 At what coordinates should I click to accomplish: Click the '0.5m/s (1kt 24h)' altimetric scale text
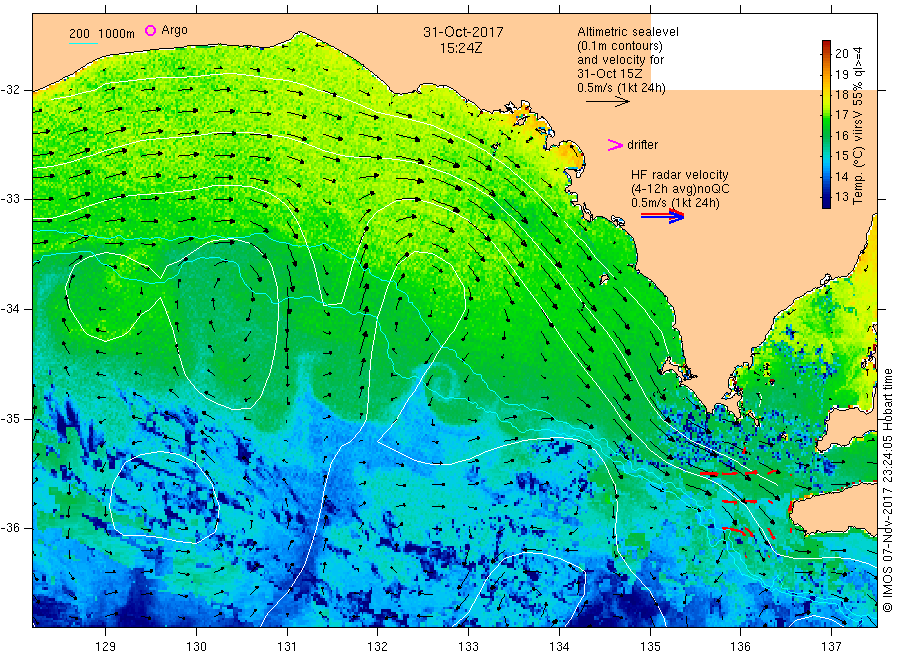pyautogui.click(x=621, y=88)
